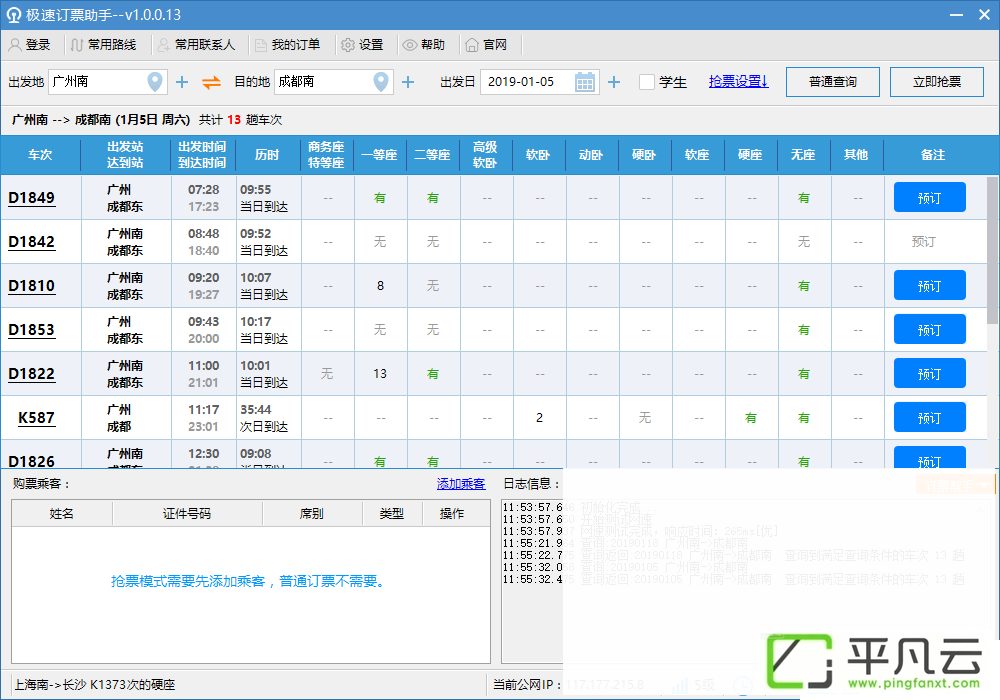Screen dimensions: 1000x700
Task: Open the 抢票设置 link
Action: point(739,82)
